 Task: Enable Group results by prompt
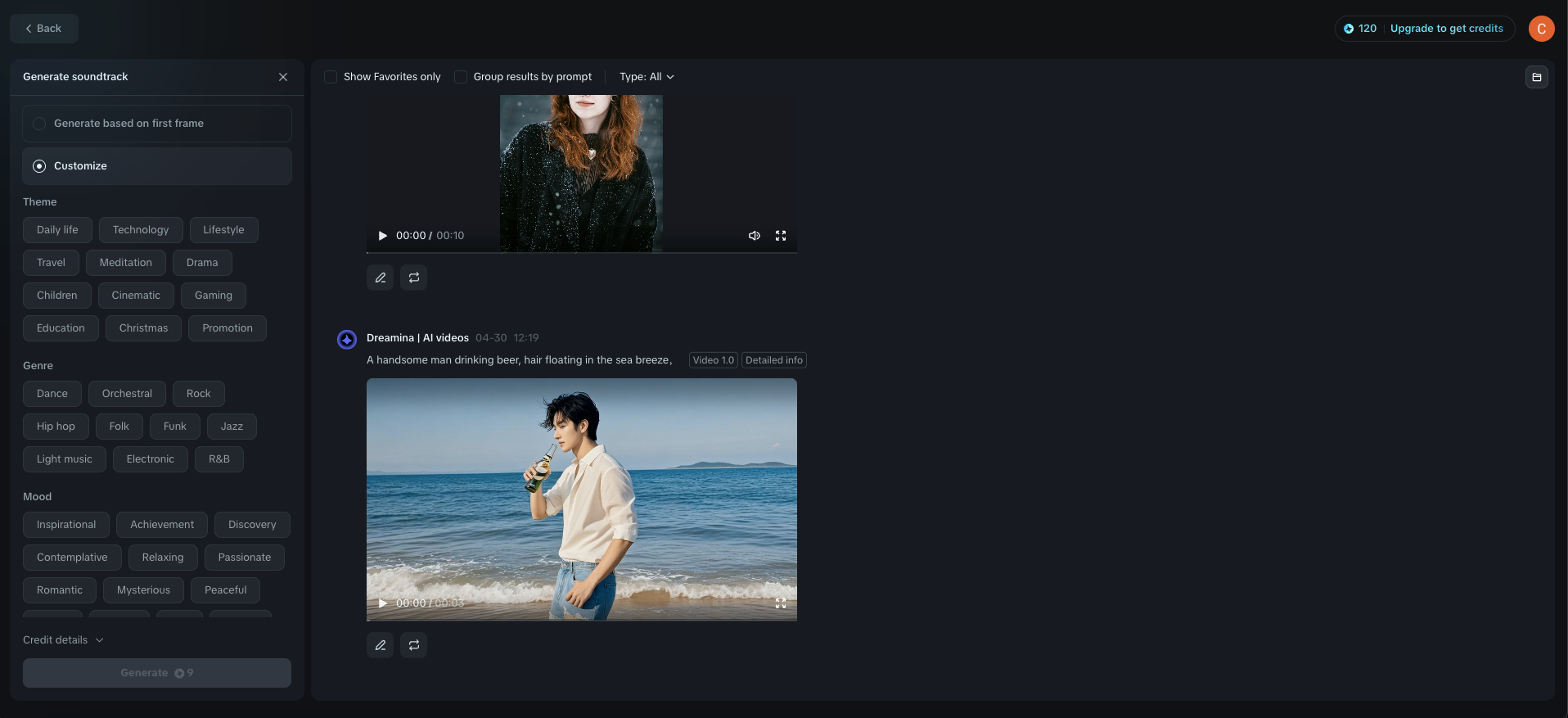461,77
